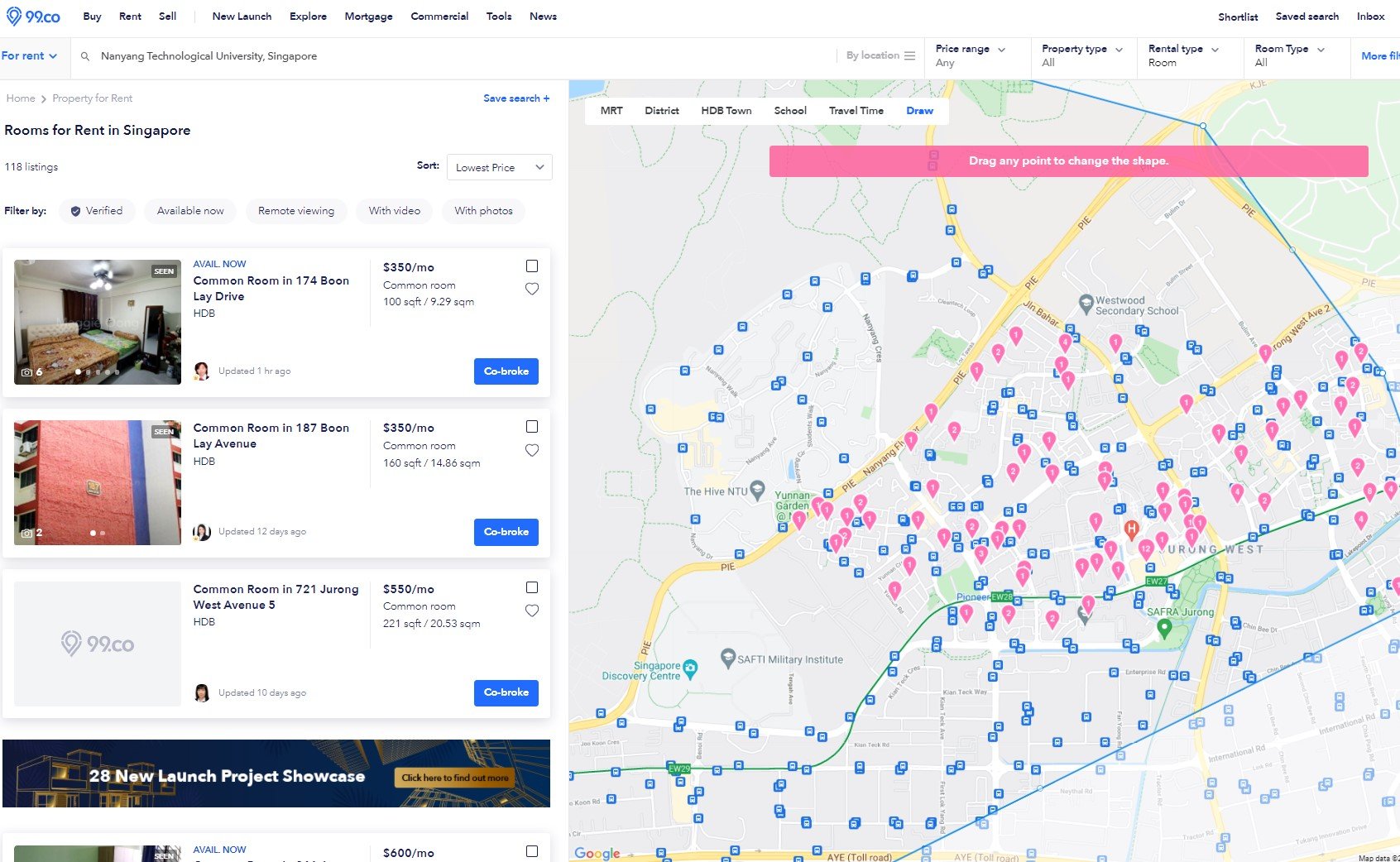
Task: Open the Sort Lowest Price dropdown
Action: coord(499,167)
